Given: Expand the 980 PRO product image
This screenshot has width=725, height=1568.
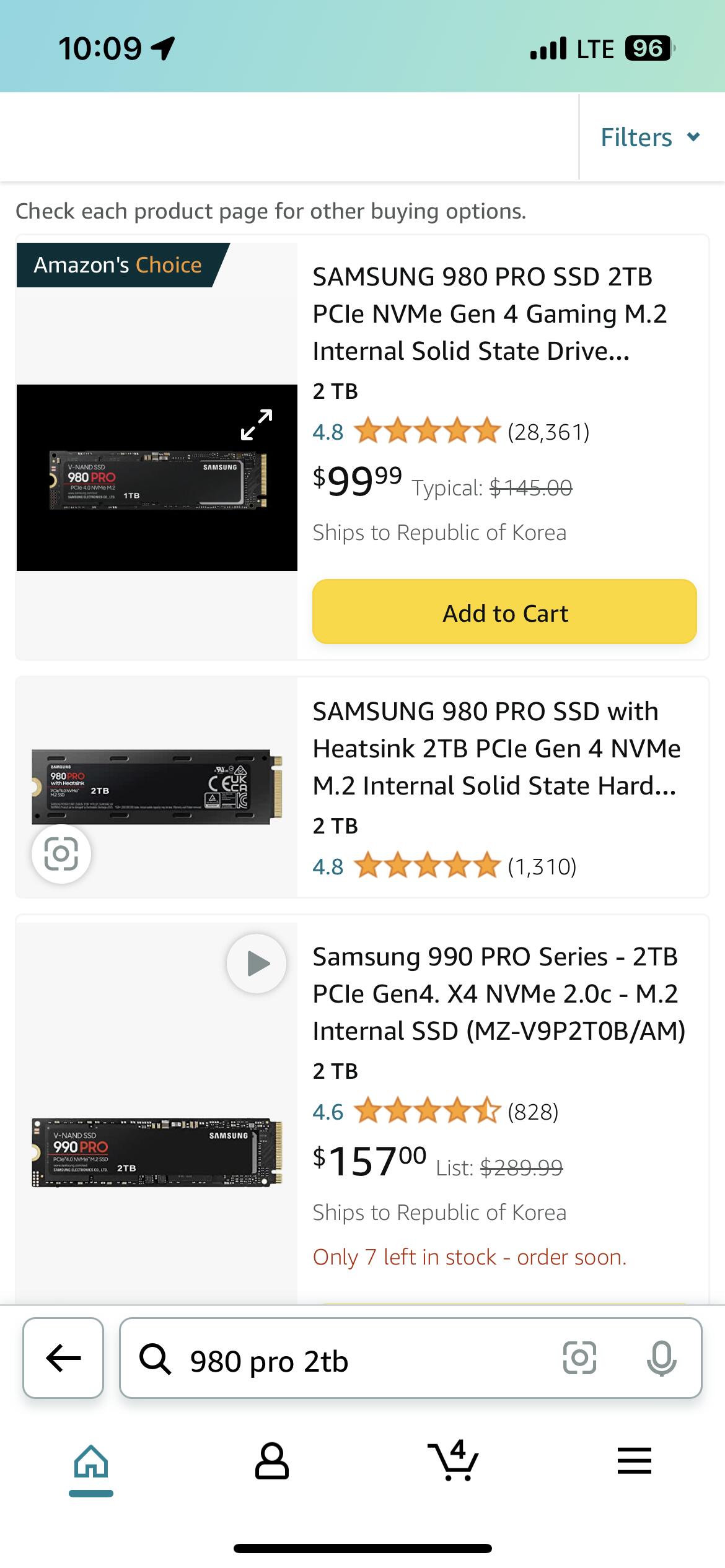Looking at the screenshot, I should point(257,425).
